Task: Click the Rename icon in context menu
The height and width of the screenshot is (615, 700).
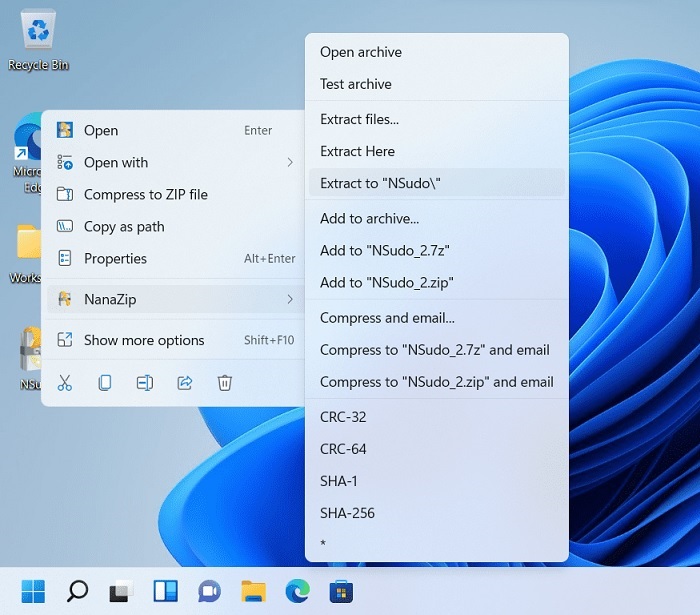Action: click(x=145, y=382)
